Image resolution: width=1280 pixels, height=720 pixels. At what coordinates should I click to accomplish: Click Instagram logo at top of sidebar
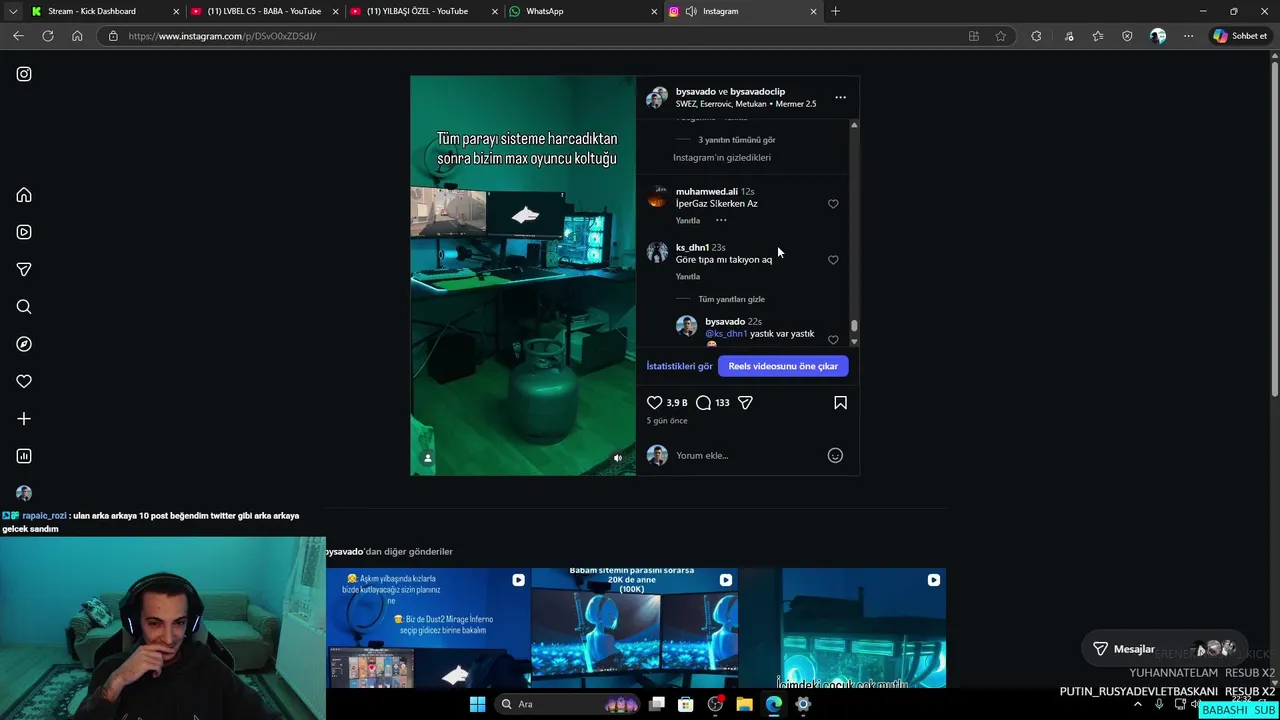(24, 74)
